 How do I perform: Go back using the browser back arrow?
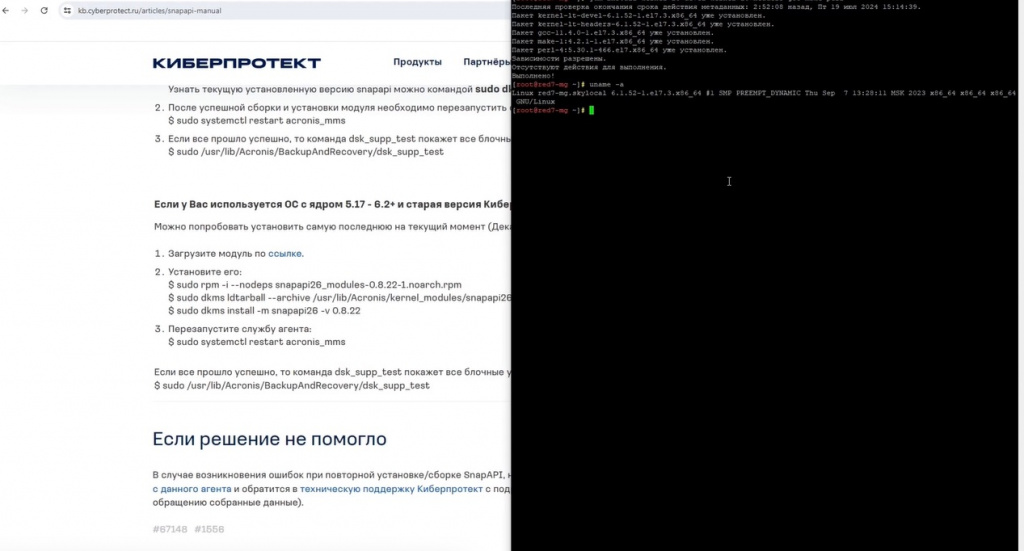click(x=6, y=10)
